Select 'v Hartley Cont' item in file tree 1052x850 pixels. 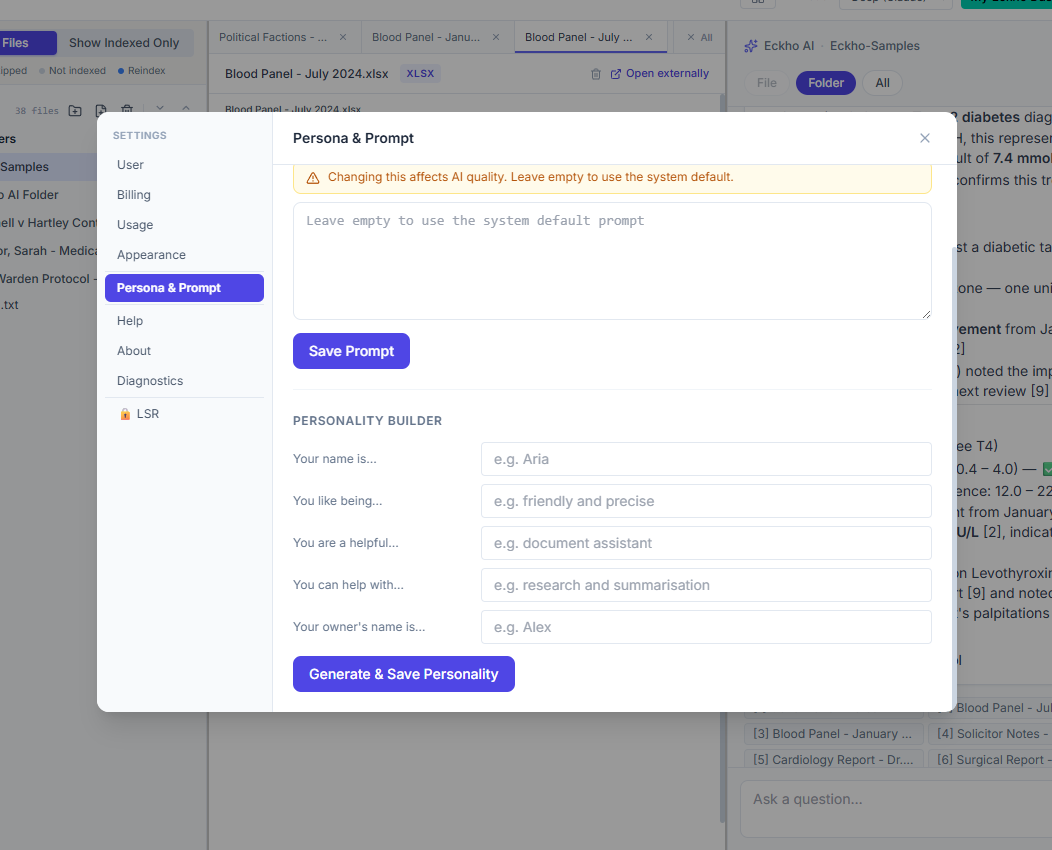coord(48,223)
